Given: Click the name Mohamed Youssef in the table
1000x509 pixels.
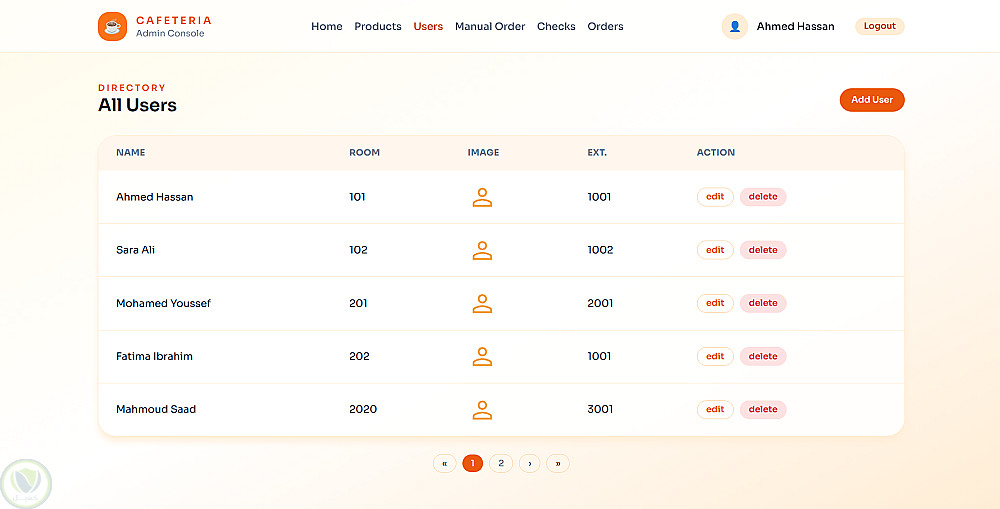Looking at the screenshot, I should 163,303.
